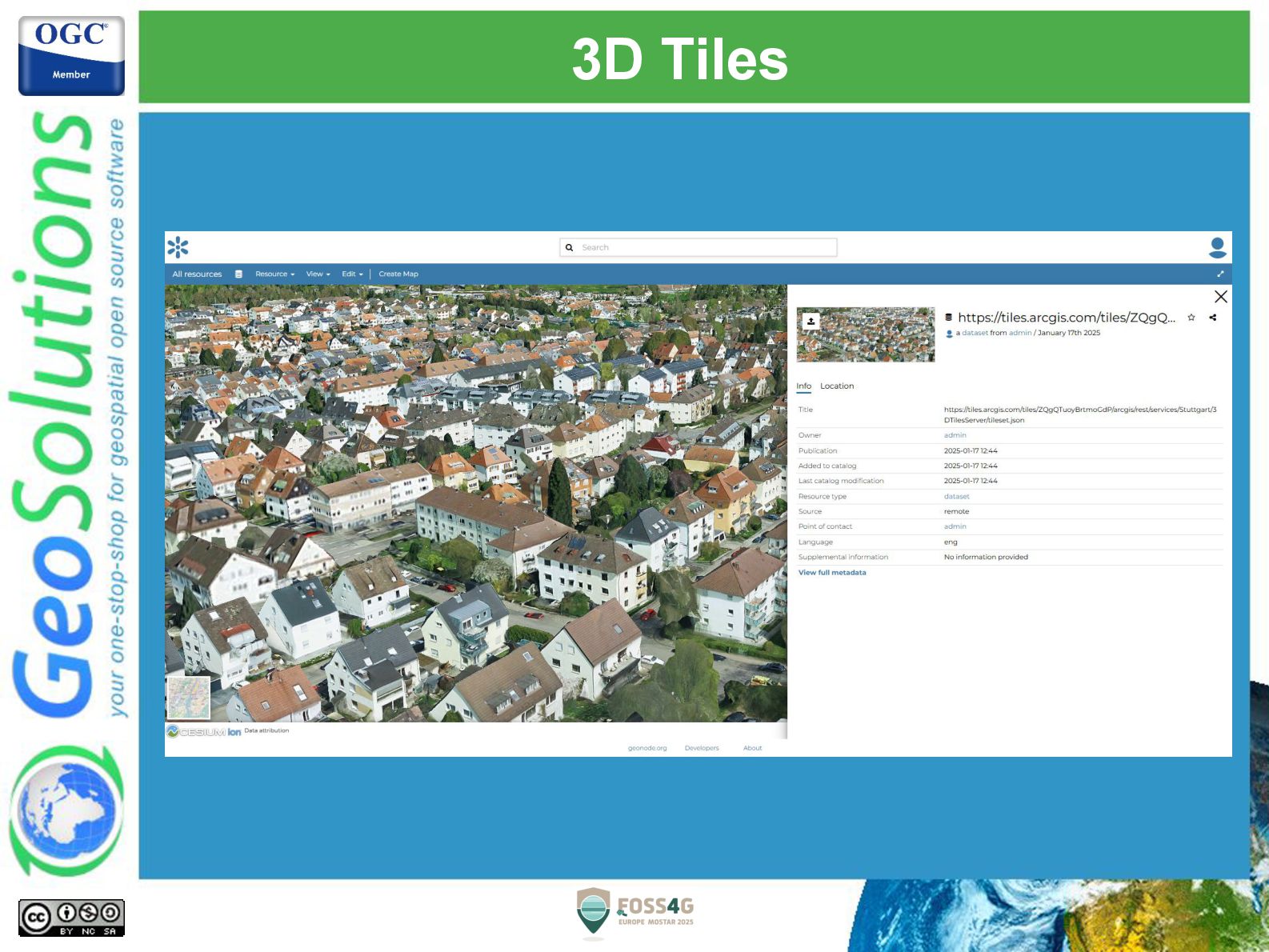Open Developers footer link
The width and height of the screenshot is (1269, 952).
702,748
